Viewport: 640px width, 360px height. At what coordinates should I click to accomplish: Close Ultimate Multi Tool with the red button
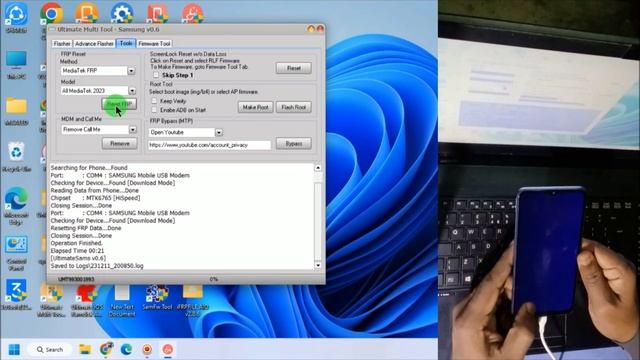point(320,29)
